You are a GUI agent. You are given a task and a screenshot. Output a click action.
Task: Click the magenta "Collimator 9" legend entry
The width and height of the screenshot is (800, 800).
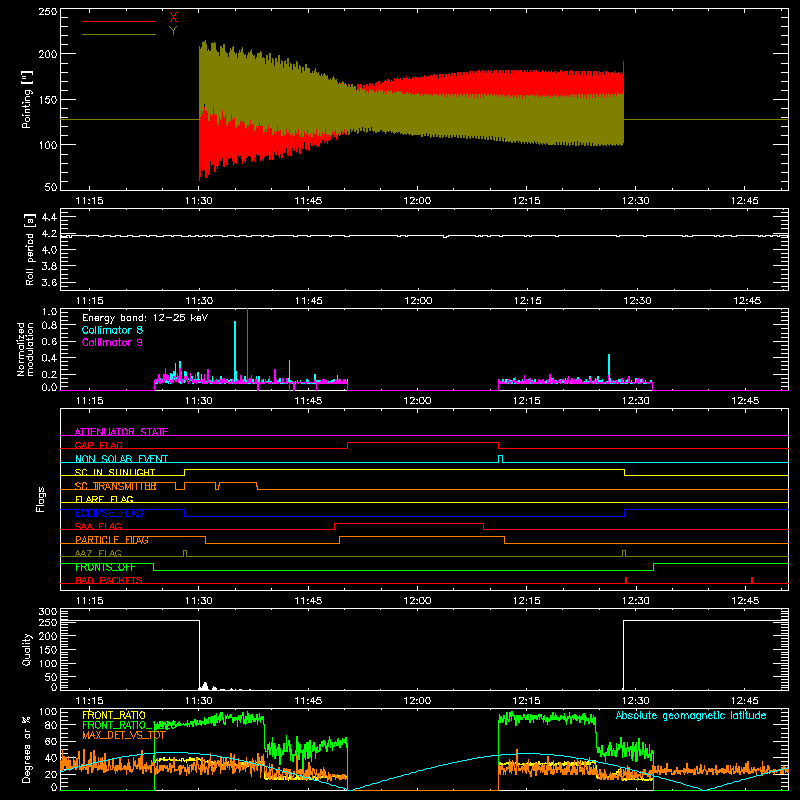click(112, 342)
